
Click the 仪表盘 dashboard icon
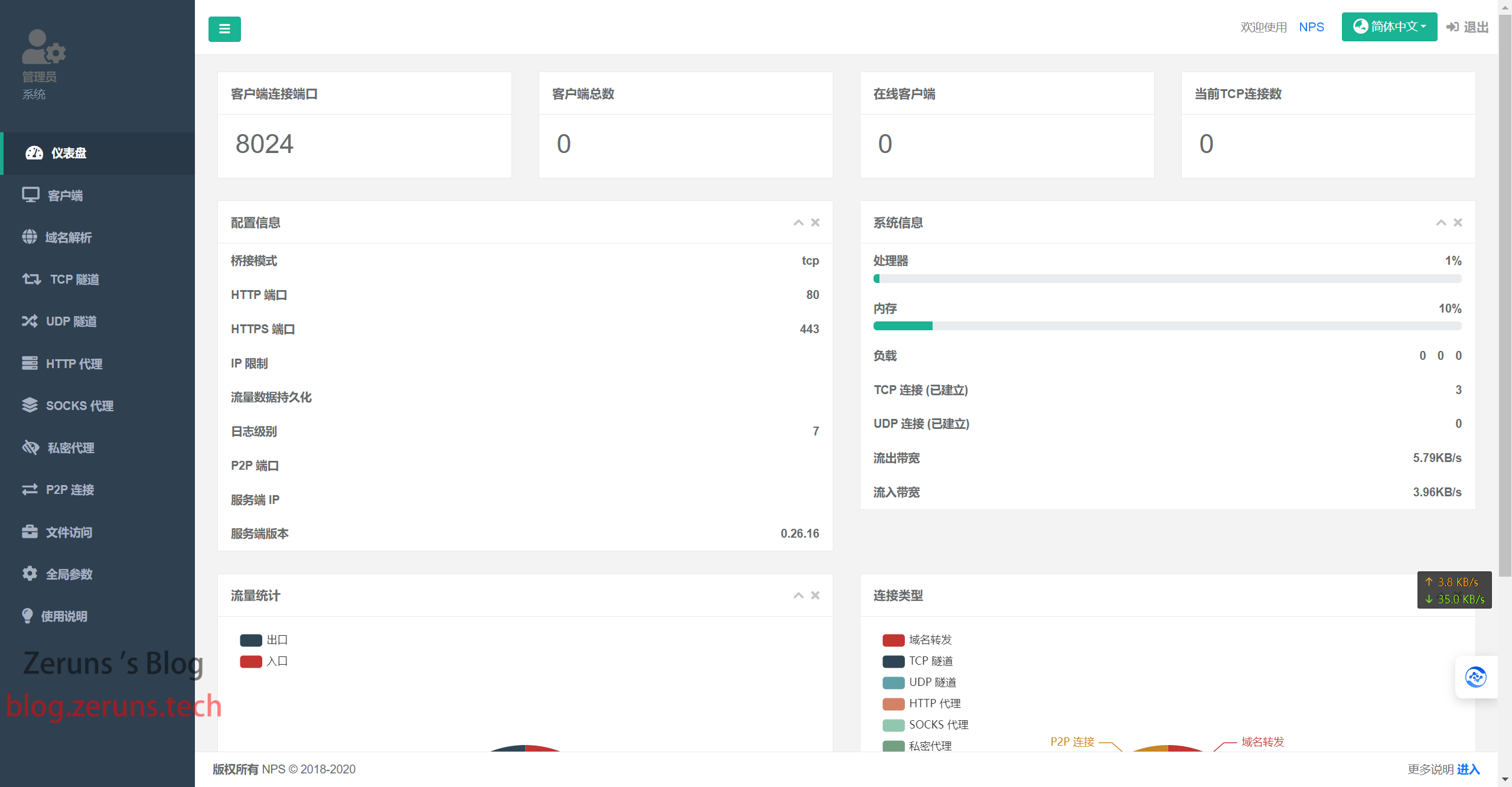(x=32, y=153)
